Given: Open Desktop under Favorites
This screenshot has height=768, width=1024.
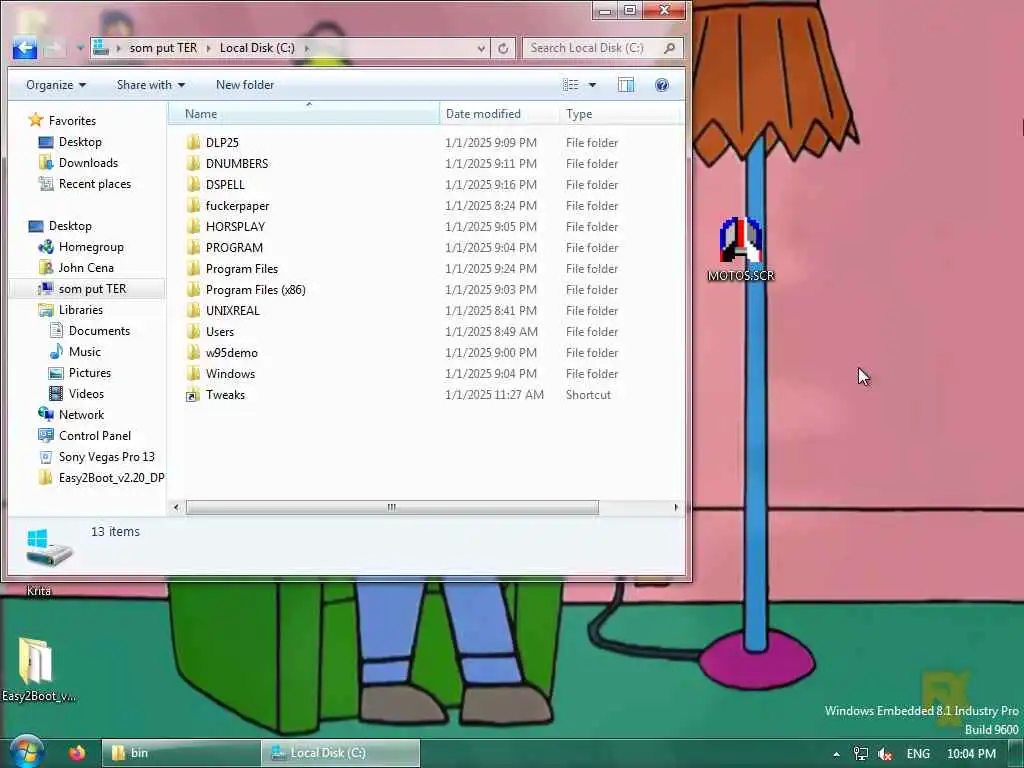Looking at the screenshot, I should pyautogui.click(x=71, y=142).
